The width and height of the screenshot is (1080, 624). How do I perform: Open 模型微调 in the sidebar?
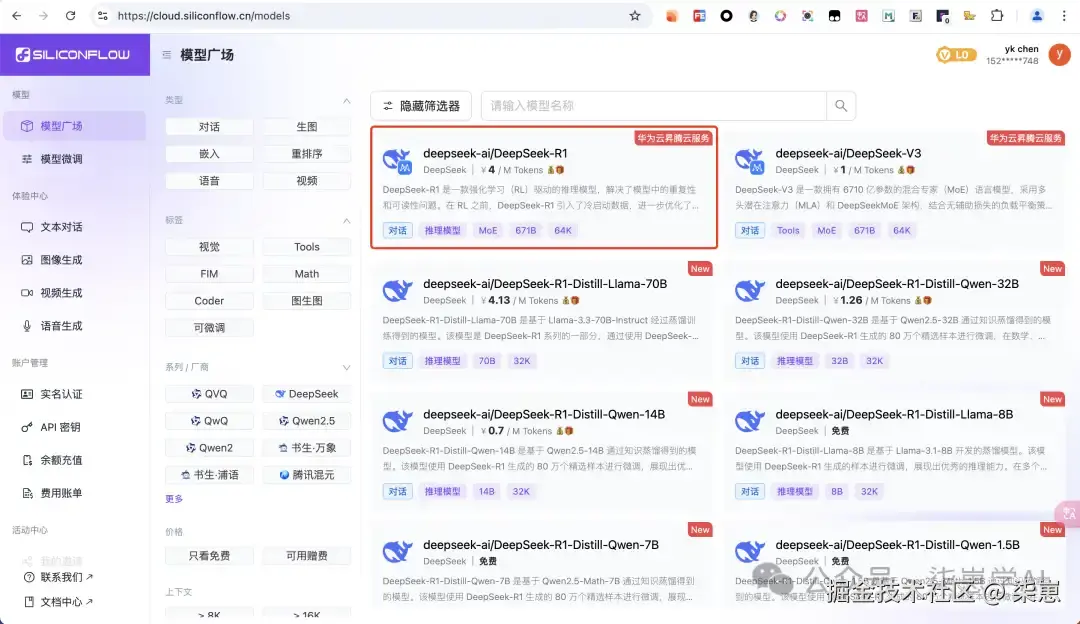(x=74, y=159)
